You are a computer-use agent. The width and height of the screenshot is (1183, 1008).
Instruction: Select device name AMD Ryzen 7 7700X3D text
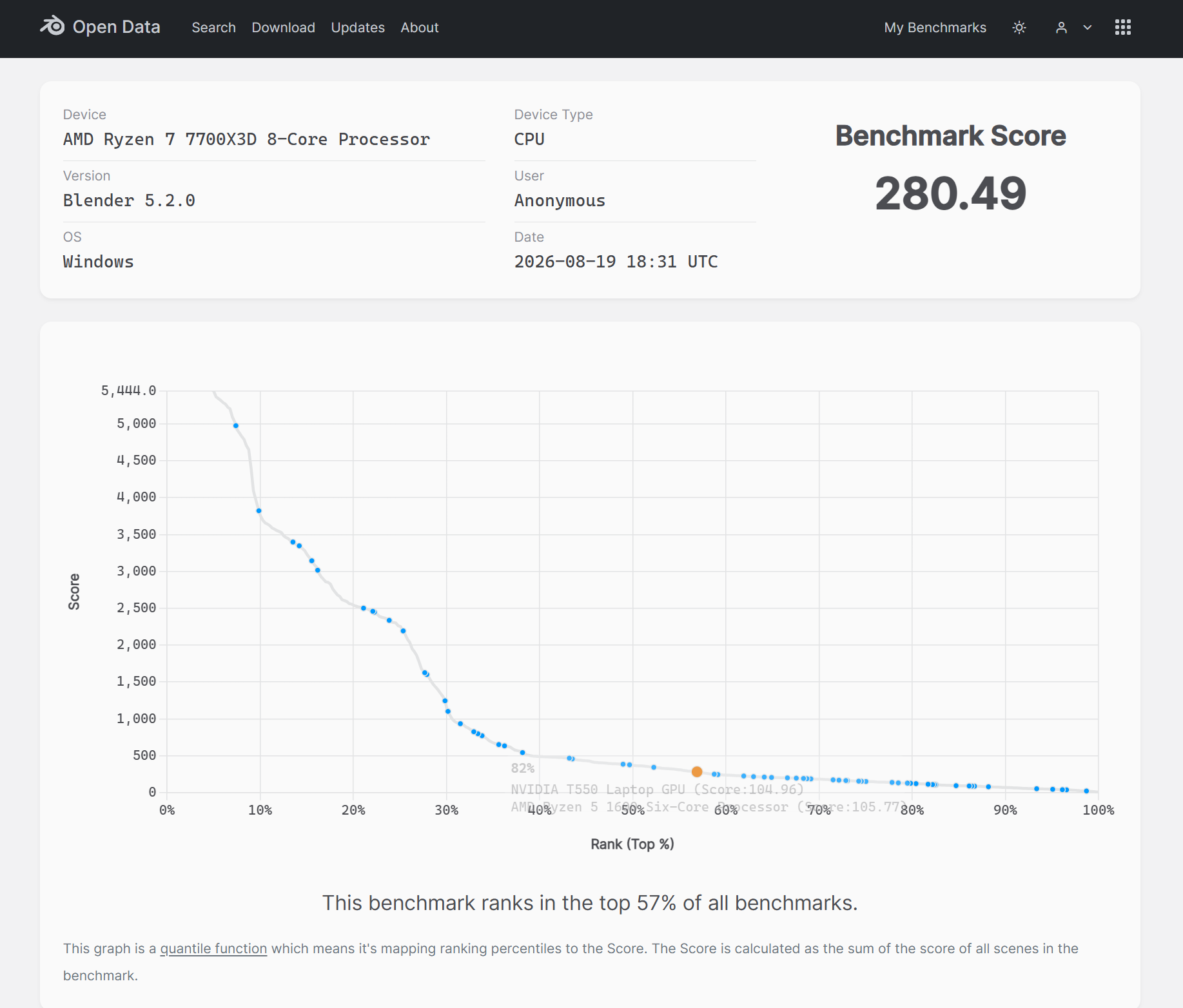coord(246,139)
